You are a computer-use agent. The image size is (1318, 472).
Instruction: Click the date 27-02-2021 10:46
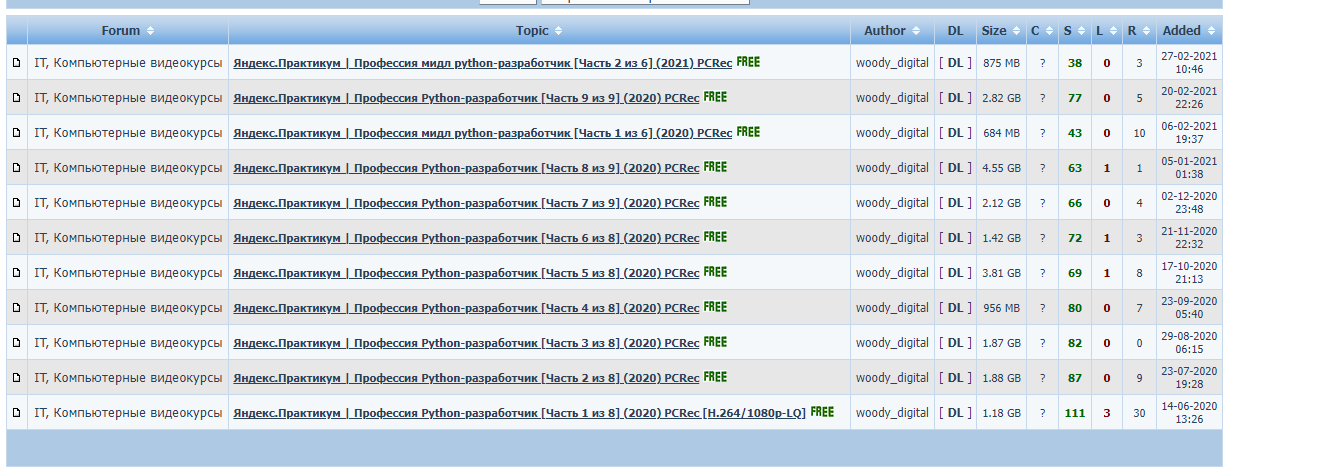point(1189,63)
